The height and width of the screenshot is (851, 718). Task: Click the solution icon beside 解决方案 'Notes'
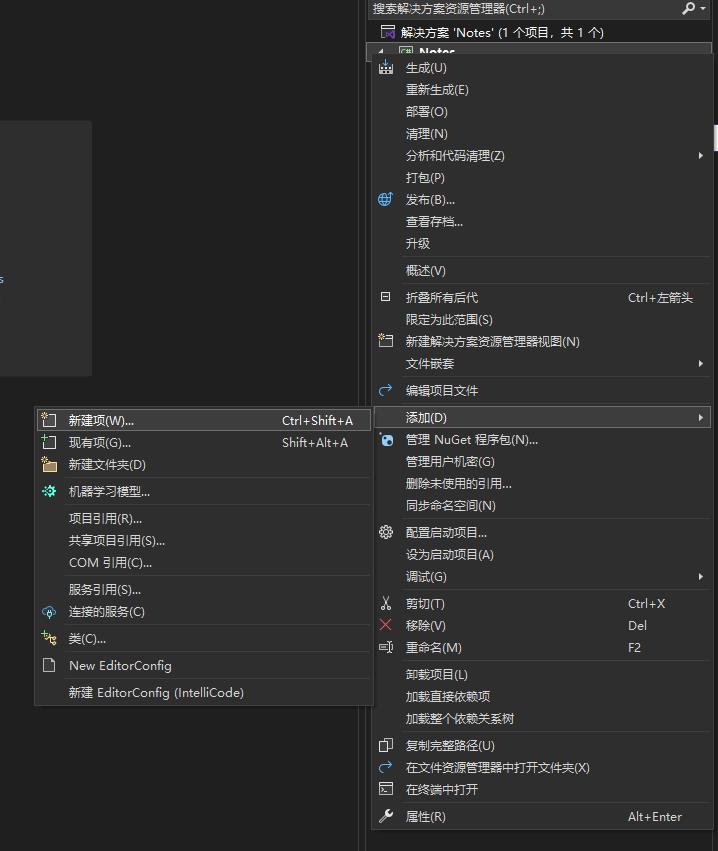click(387, 32)
